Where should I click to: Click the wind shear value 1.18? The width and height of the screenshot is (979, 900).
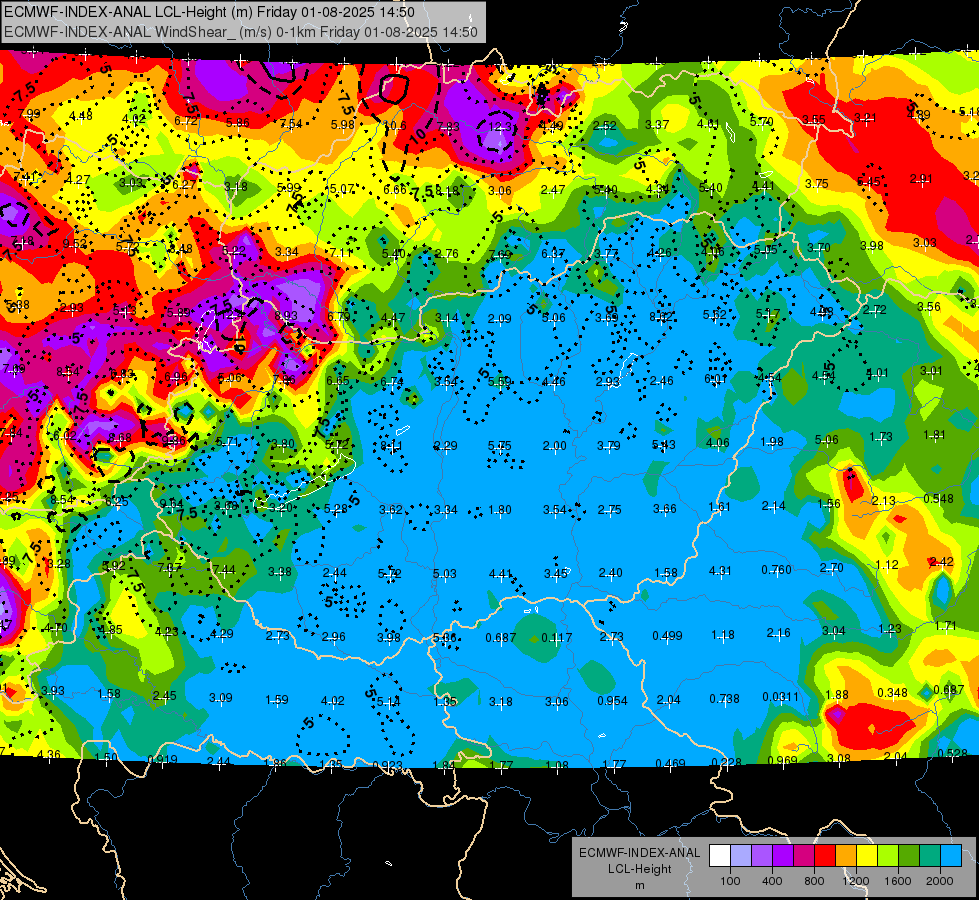[722, 635]
